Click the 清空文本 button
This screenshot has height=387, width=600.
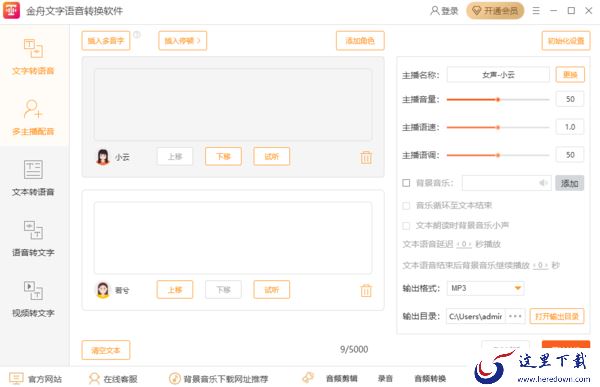click(106, 350)
